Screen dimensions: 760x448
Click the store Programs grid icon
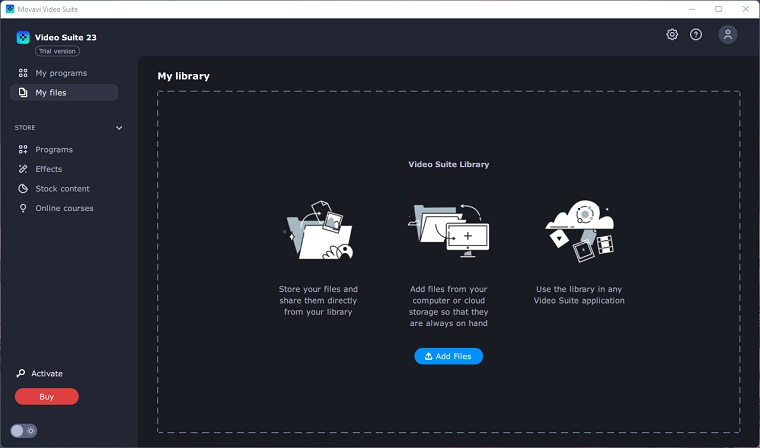[x=23, y=149]
